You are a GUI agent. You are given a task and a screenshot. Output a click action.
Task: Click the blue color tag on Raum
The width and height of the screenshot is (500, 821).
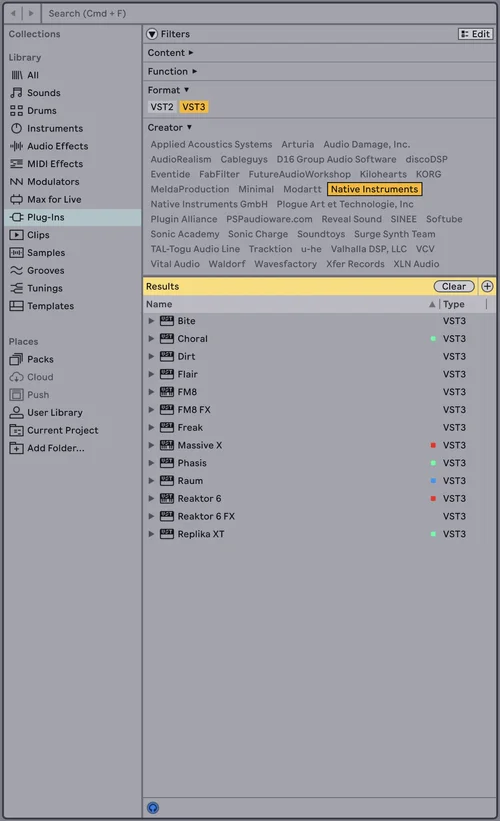pyautogui.click(x=433, y=481)
